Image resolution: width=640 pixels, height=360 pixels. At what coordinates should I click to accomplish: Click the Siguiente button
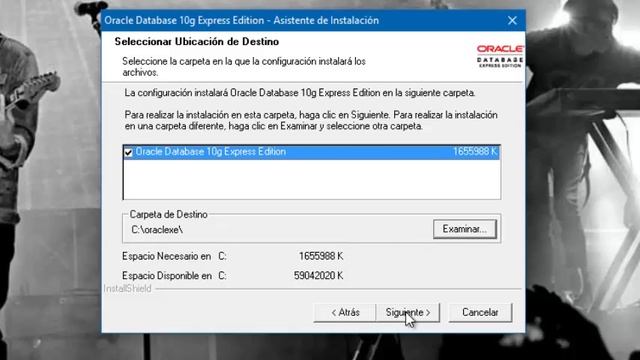pos(408,313)
